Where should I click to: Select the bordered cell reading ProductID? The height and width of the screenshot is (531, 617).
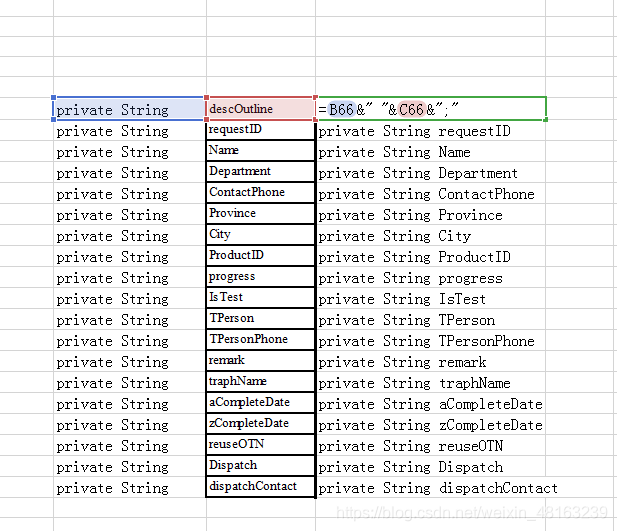(x=260, y=255)
